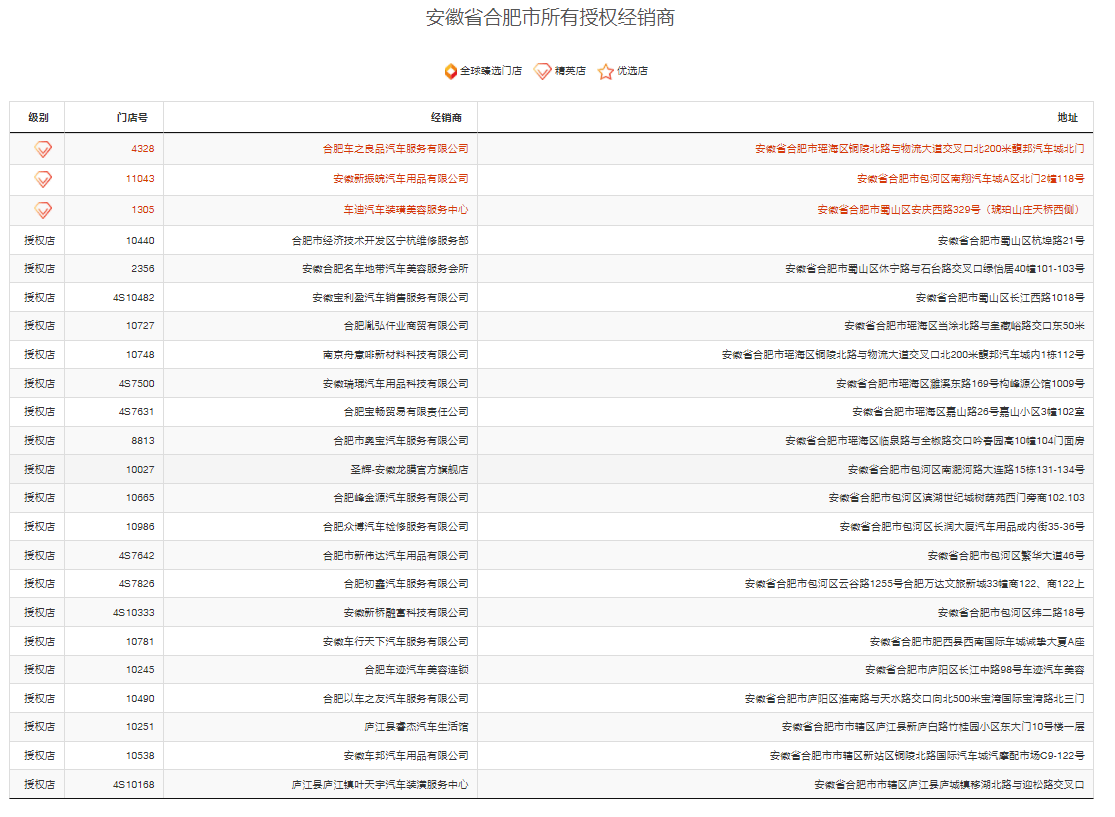Click diamond badge in store 1305 row

[x=43, y=210]
